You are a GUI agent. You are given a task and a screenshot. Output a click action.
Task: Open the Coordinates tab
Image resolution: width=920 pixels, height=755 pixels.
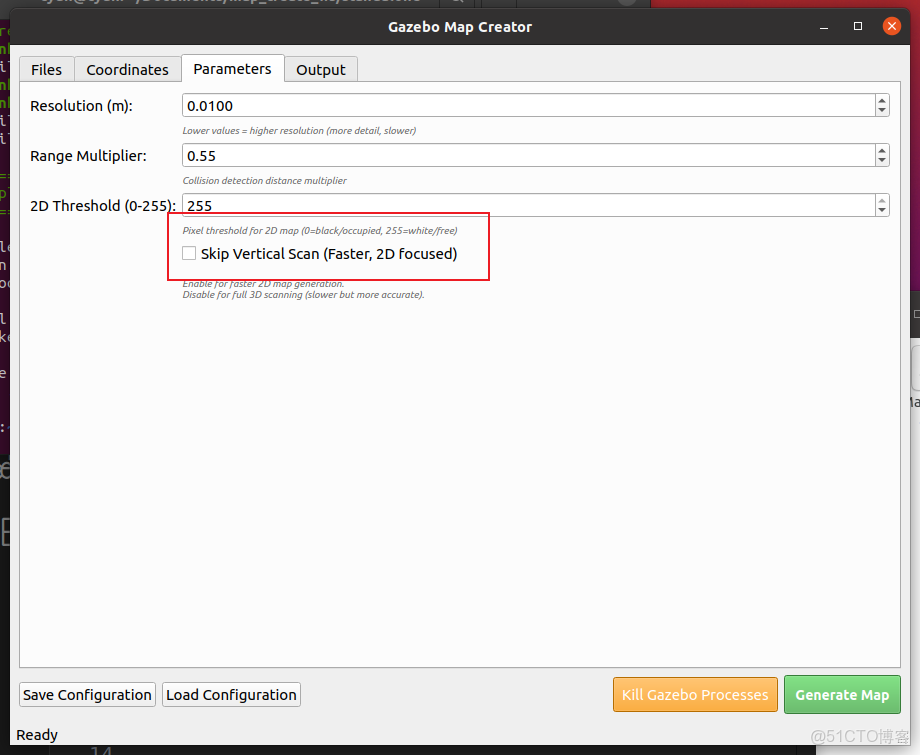click(127, 70)
